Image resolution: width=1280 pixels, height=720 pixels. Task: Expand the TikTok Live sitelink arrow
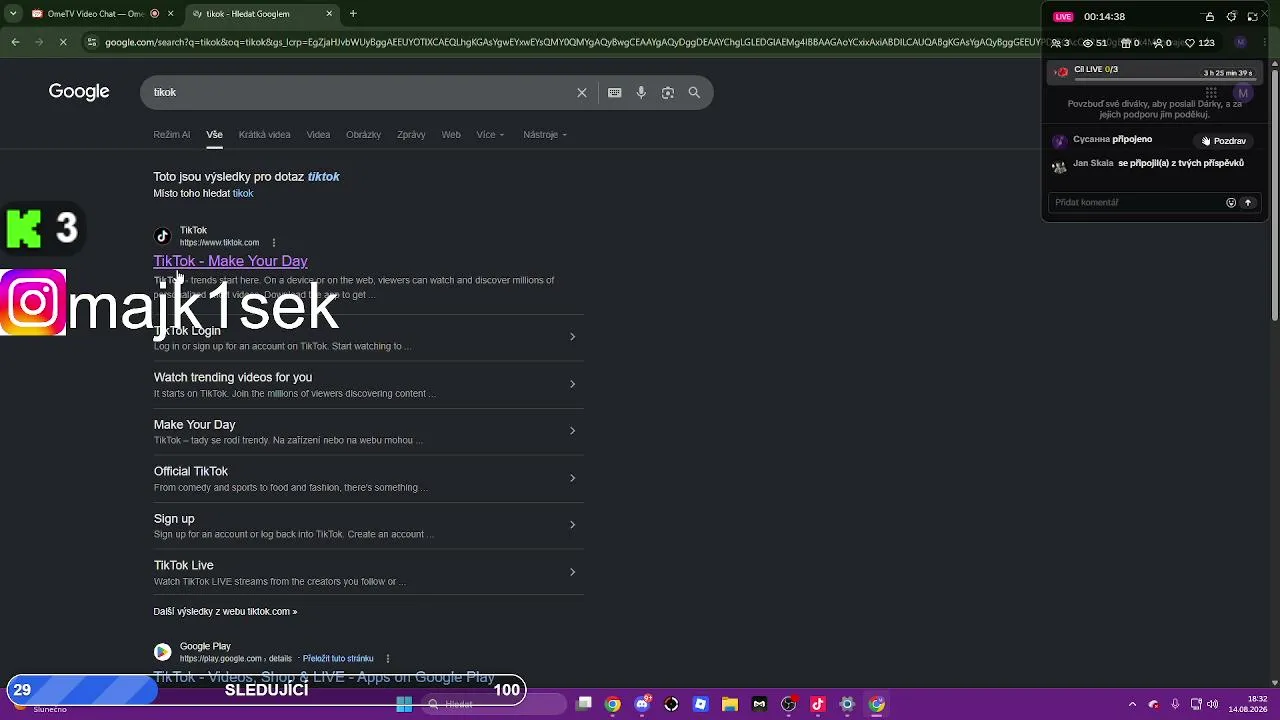(572, 572)
